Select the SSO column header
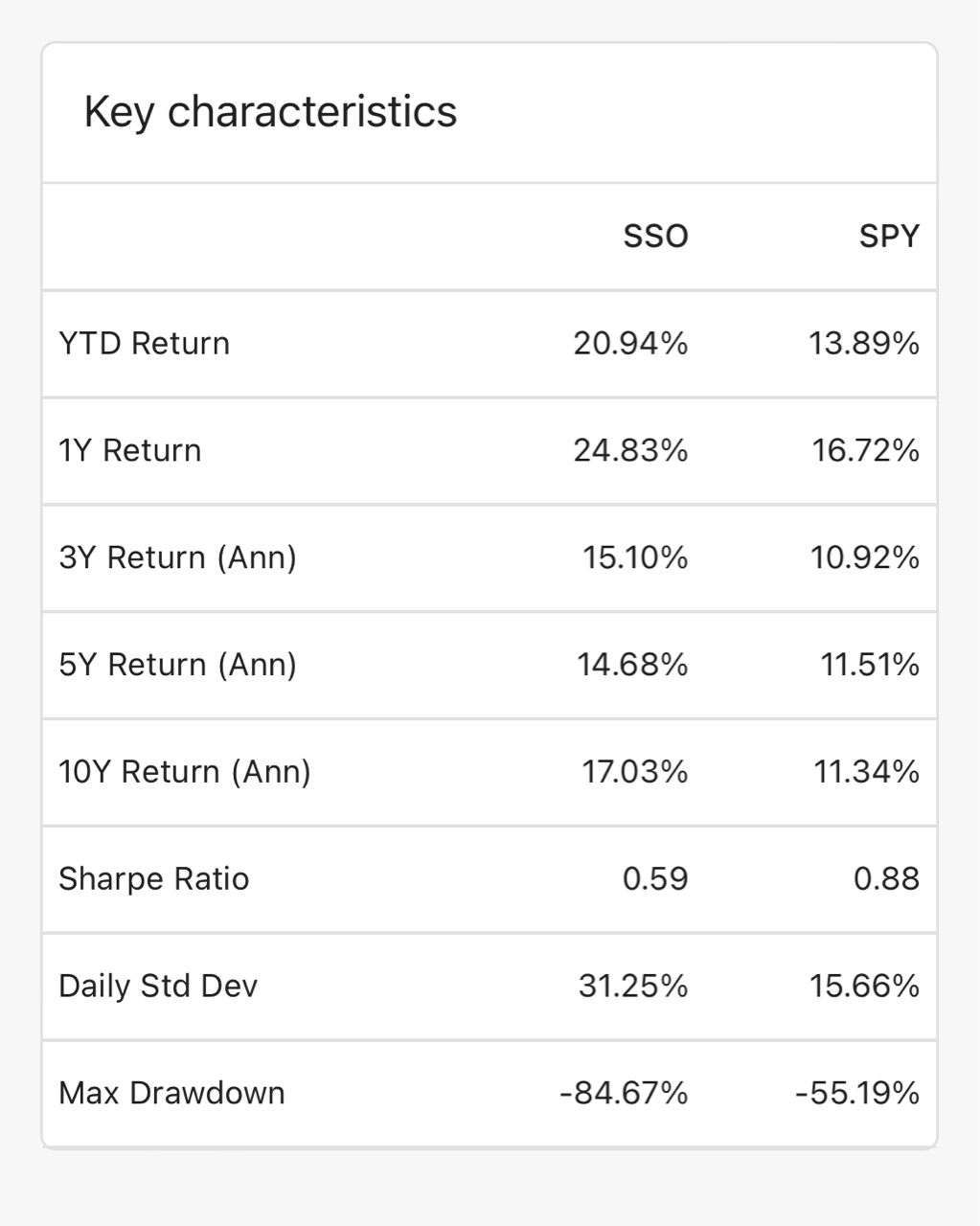 point(655,237)
